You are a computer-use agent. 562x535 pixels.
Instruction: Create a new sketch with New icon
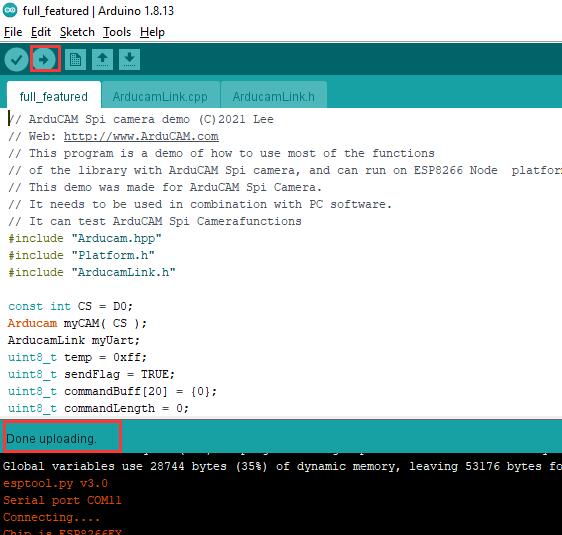point(75,59)
